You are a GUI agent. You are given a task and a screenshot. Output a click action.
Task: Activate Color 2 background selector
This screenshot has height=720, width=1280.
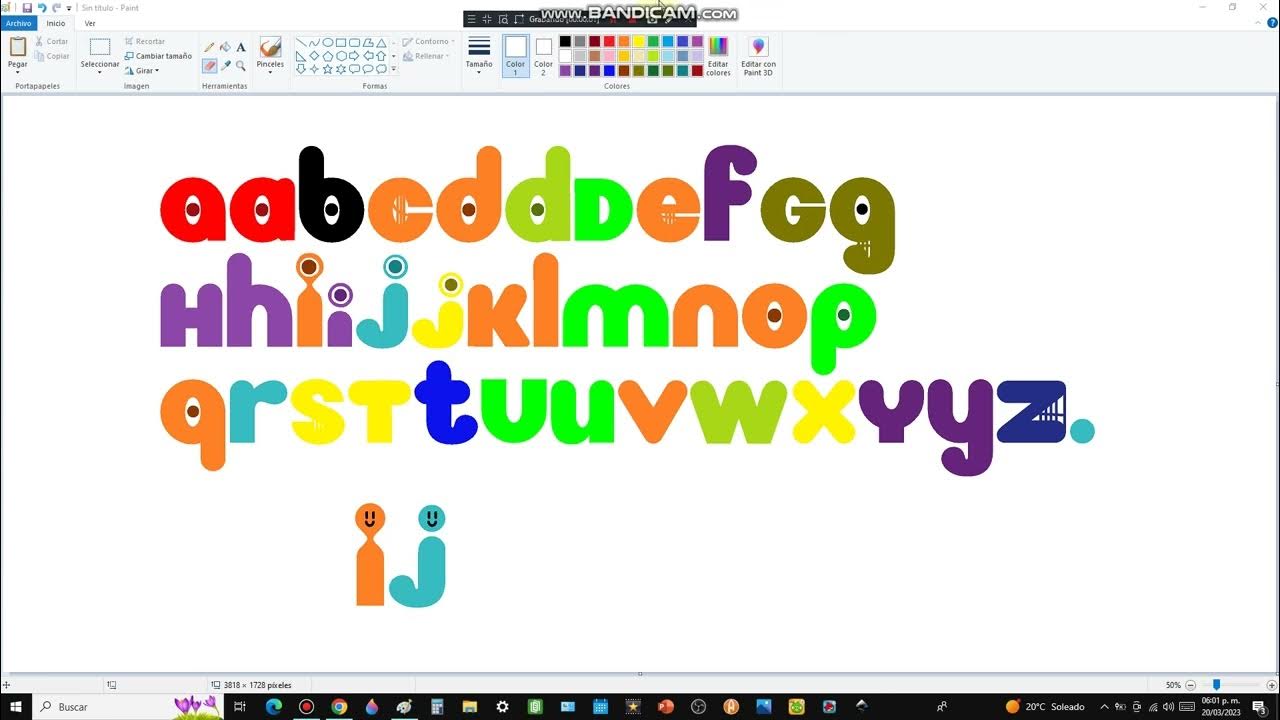pos(543,56)
